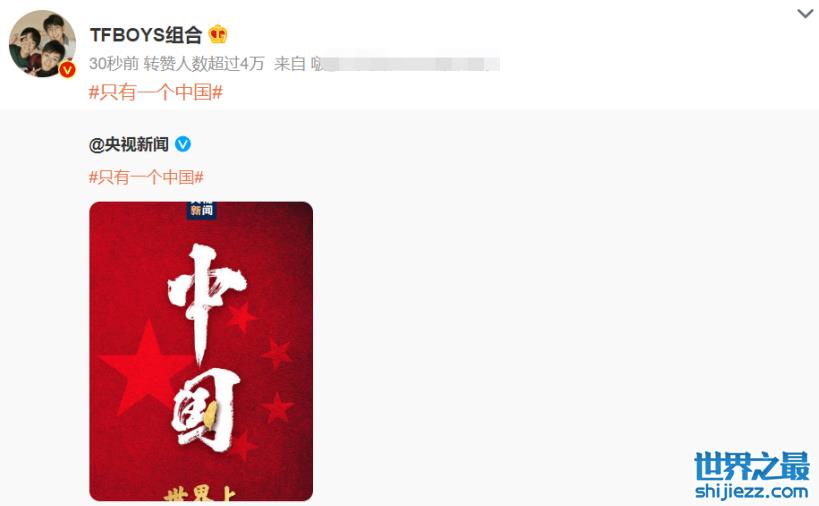
Task: Click the 世界上 text at poster bottom
Action: click(x=201, y=493)
